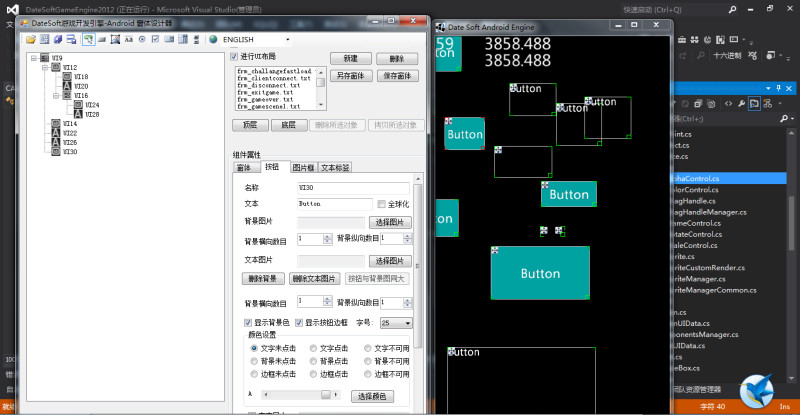The height and width of the screenshot is (415, 800).
Task: Toggle the 进行UI布局 checkbox
Action: click(x=235, y=57)
